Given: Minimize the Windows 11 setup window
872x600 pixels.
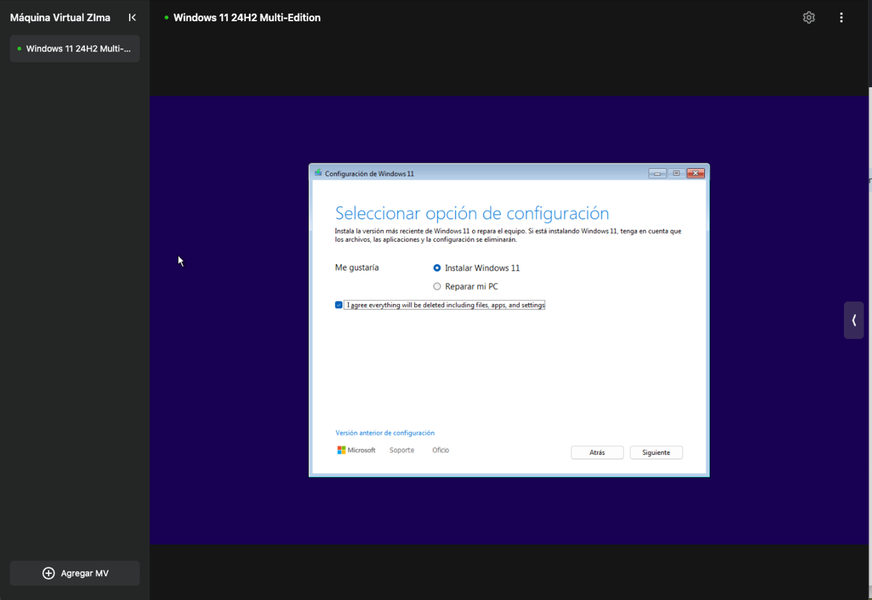Looking at the screenshot, I should (657, 173).
